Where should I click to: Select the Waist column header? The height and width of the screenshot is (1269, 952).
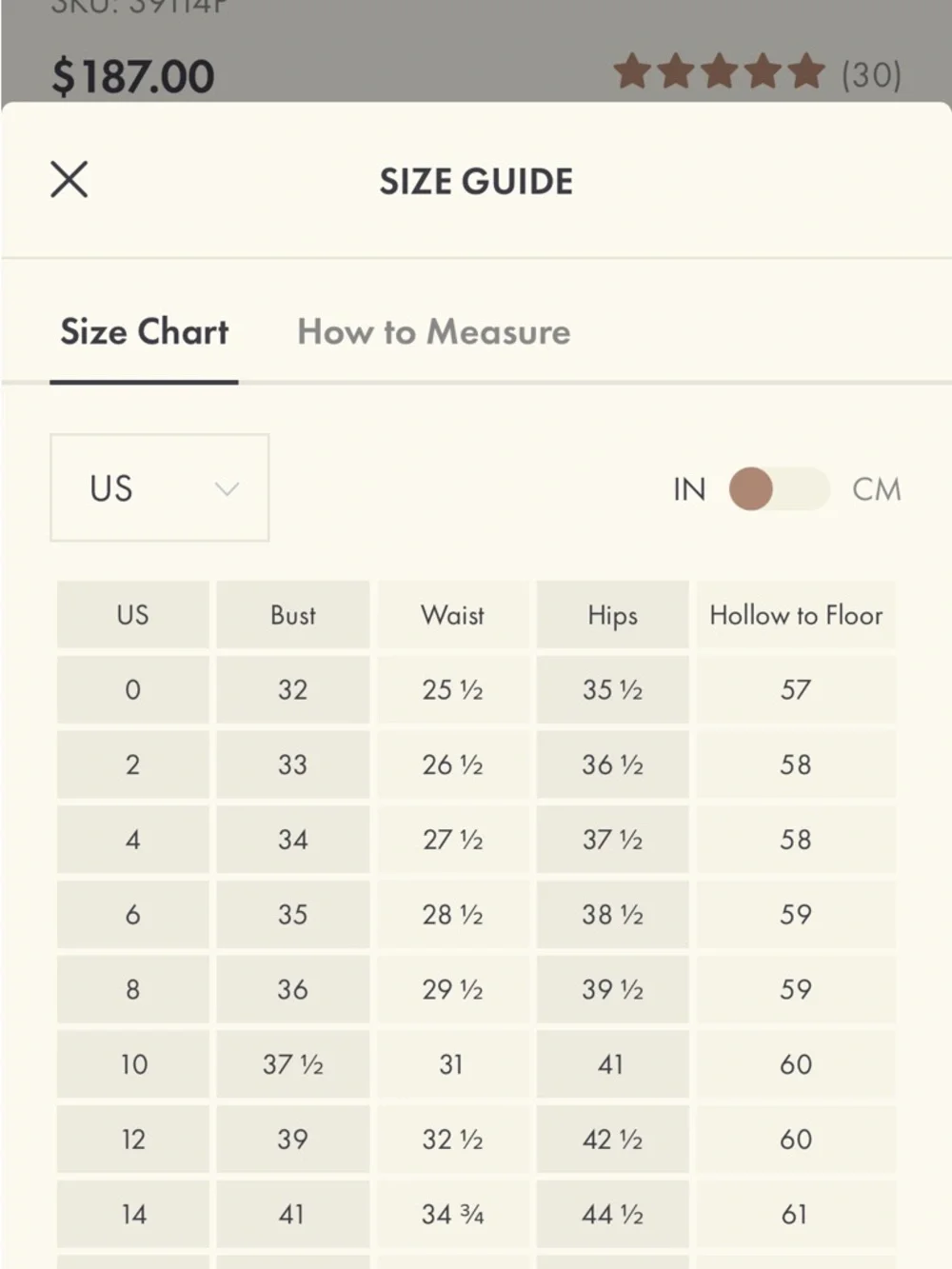452,615
